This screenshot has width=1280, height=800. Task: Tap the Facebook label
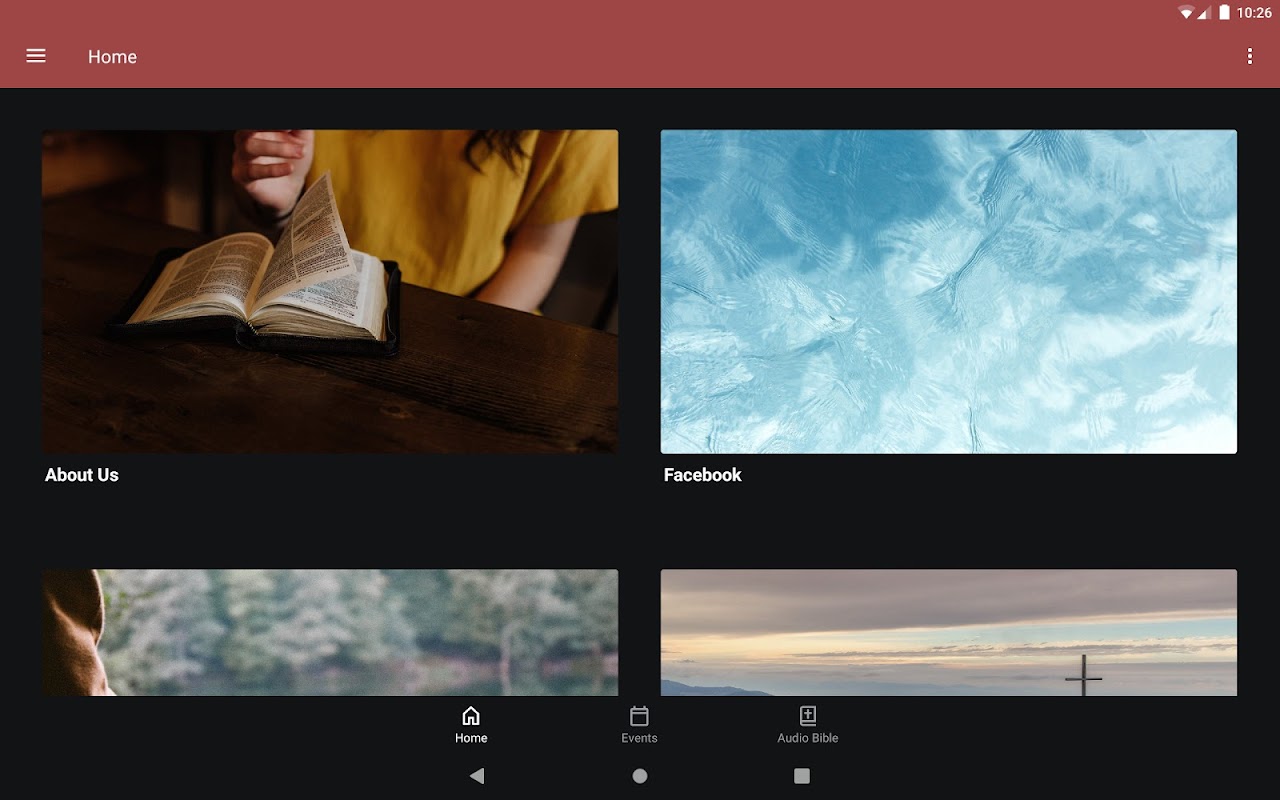702,475
